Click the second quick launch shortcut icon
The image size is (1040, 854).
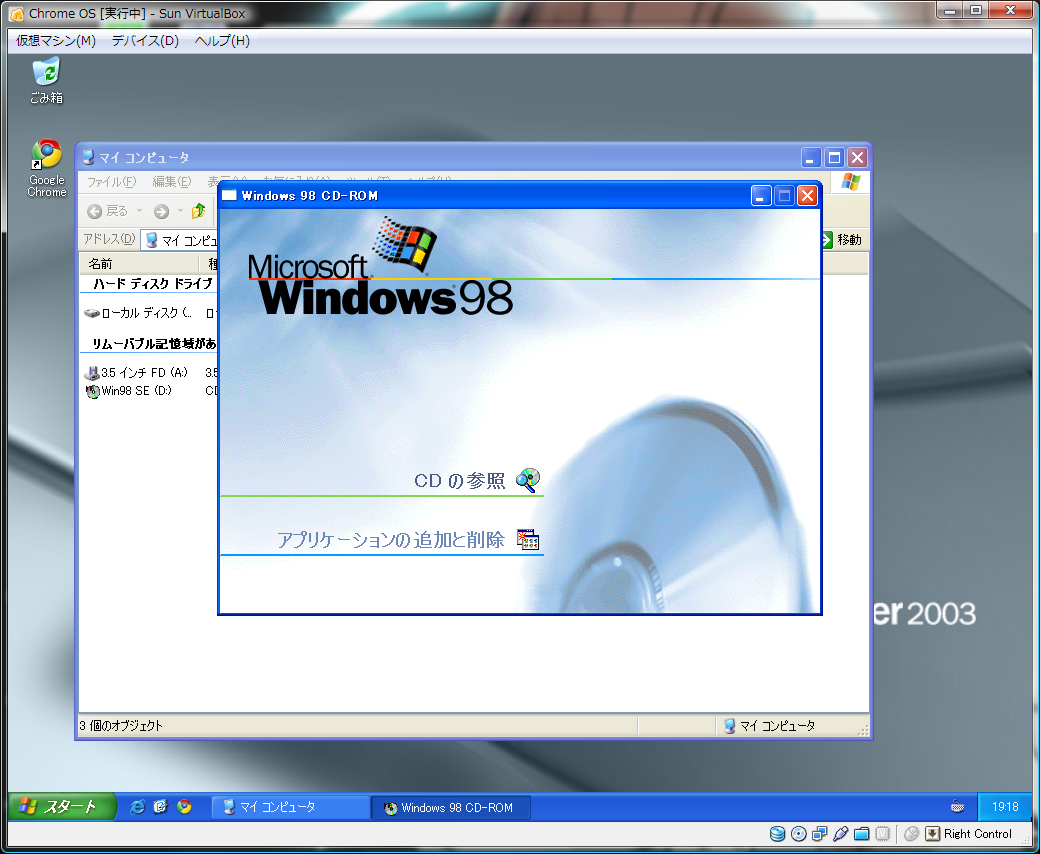pyautogui.click(x=161, y=807)
